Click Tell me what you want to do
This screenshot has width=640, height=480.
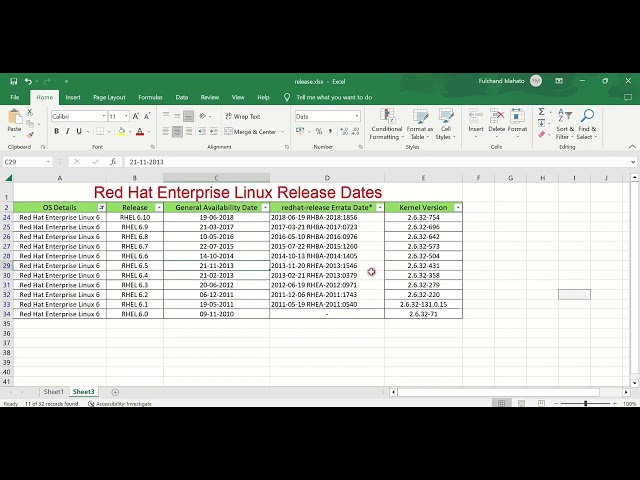pos(334,97)
